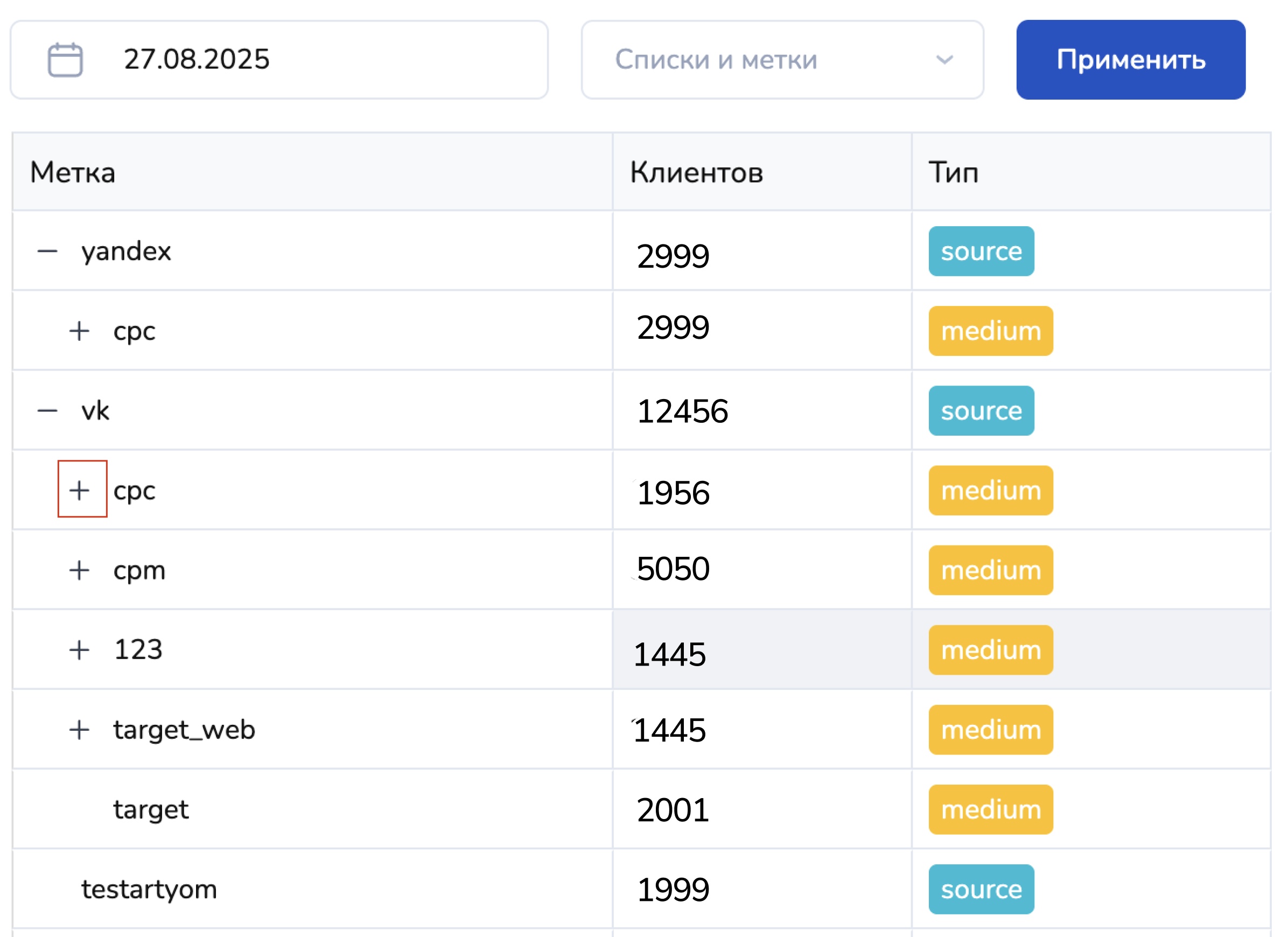1288x937 pixels.
Task: Collapse the vk source row
Action: (x=47, y=410)
